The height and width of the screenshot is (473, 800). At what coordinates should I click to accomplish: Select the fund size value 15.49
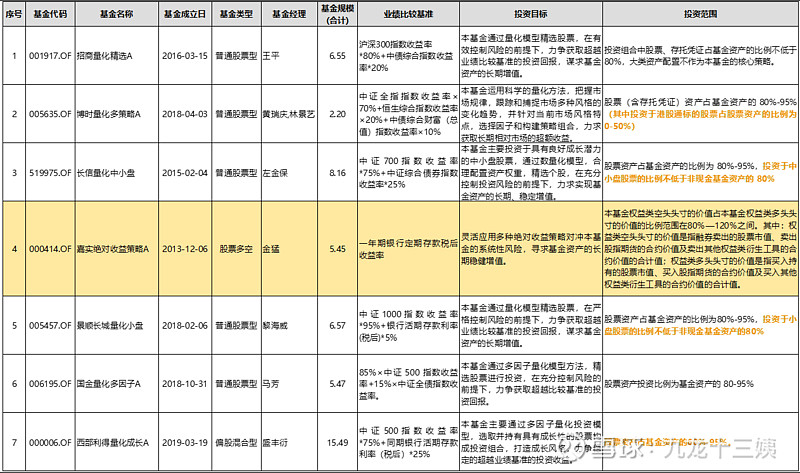point(337,443)
